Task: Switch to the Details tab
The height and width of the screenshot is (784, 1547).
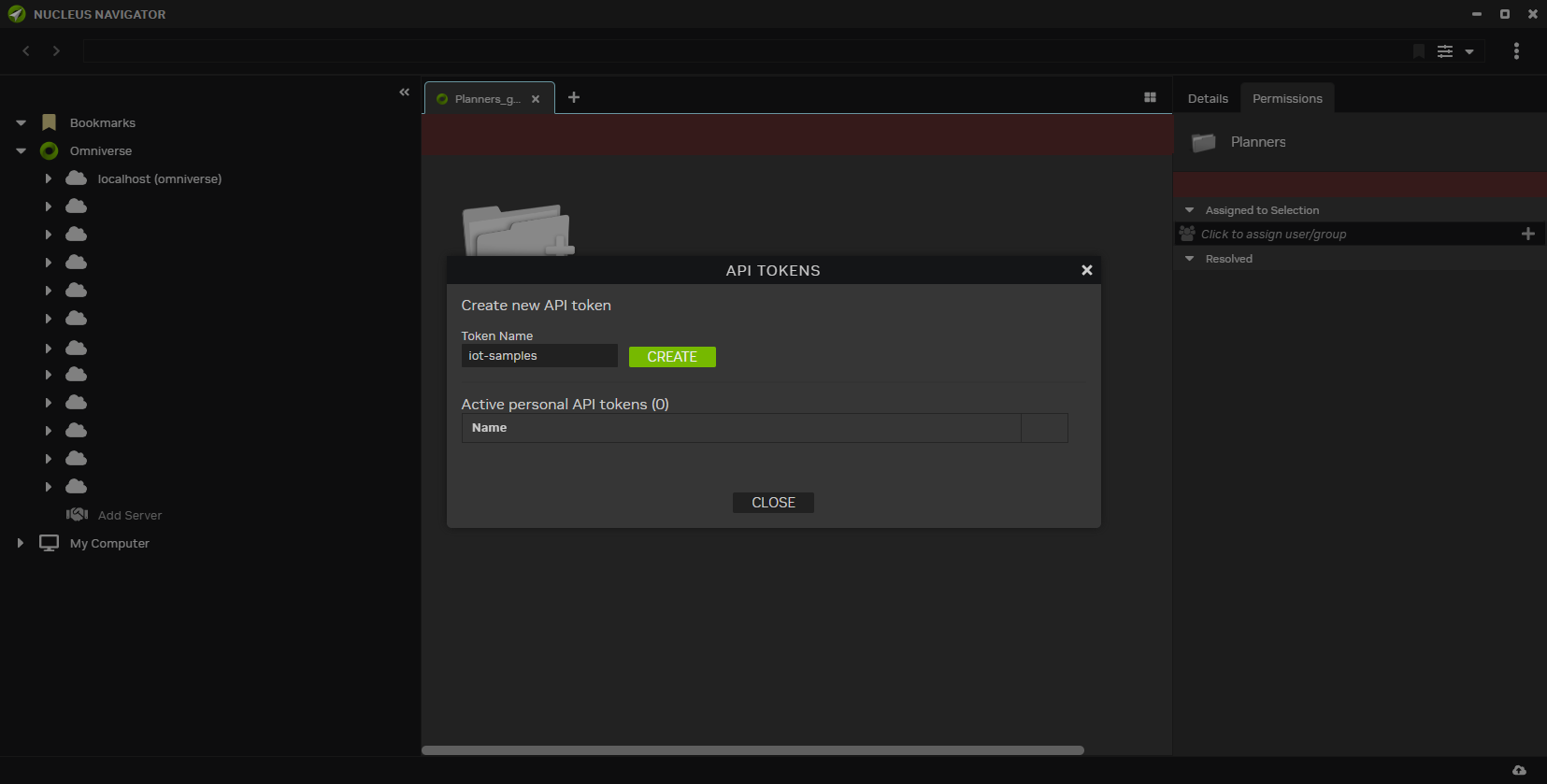Action: tap(1207, 99)
